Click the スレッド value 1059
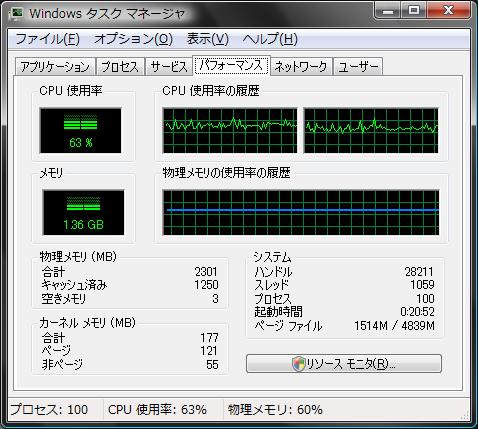Image resolution: width=478 pixels, height=429 pixels. tap(422, 285)
